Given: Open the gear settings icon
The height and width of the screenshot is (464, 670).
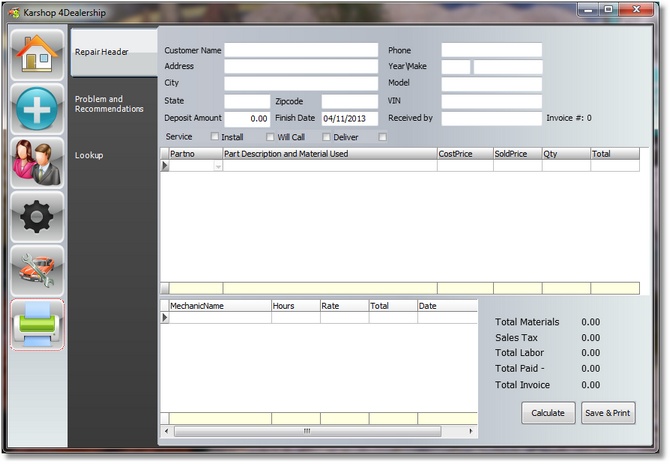Looking at the screenshot, I should (37, 216).
